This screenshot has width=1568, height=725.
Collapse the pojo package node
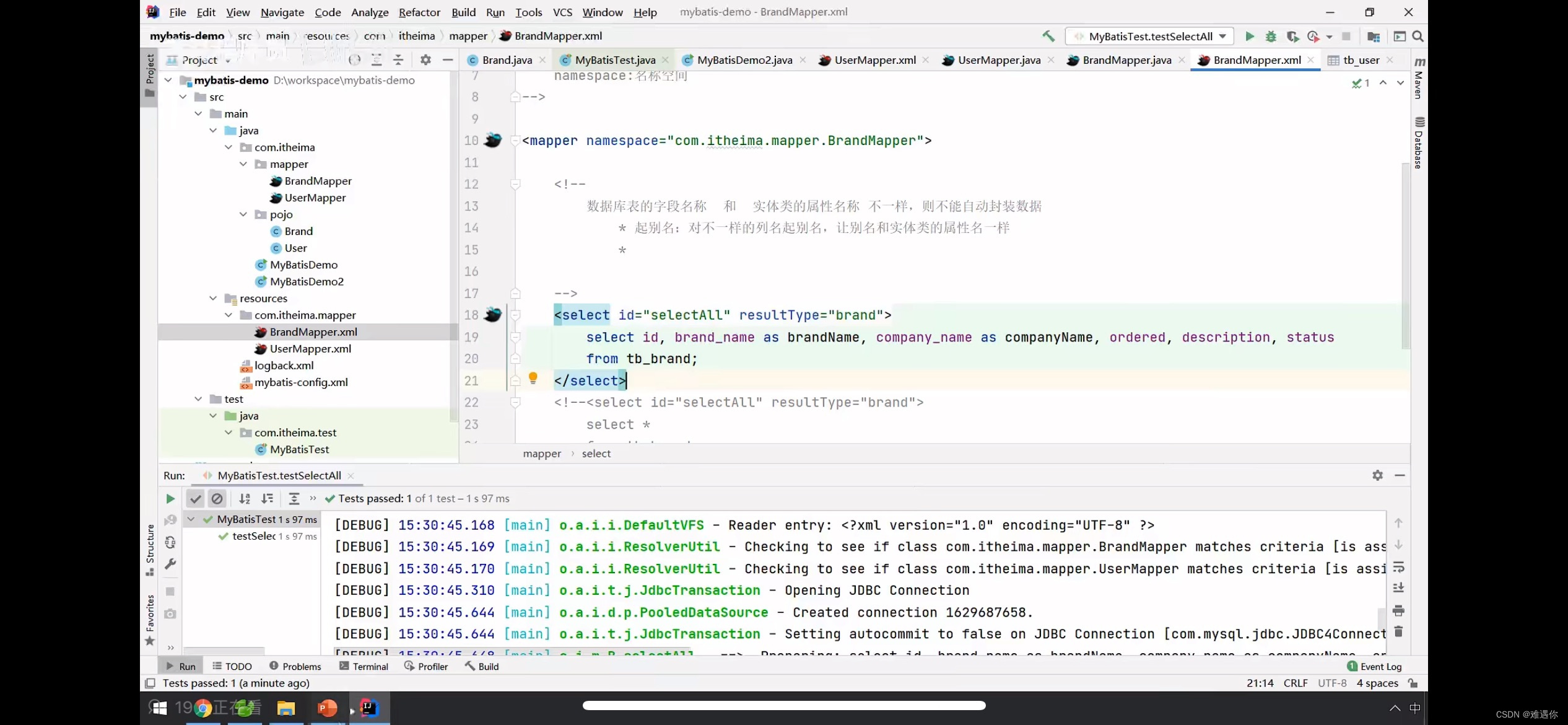(x=243, y=214)
